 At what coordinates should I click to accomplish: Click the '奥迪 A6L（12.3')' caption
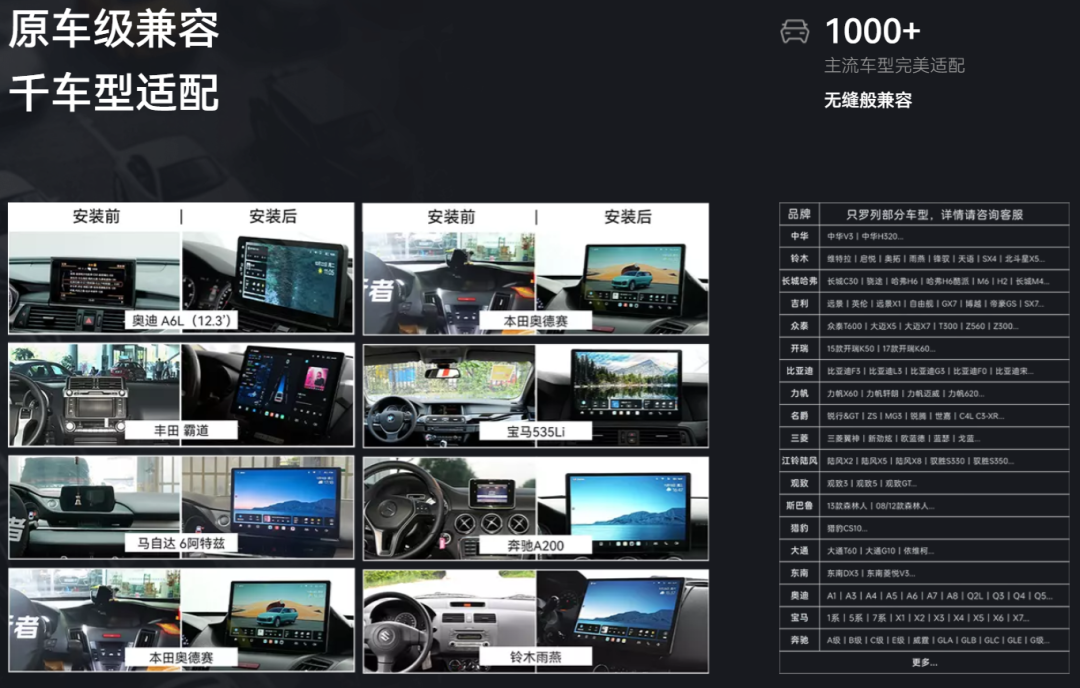tap(181, 320)
